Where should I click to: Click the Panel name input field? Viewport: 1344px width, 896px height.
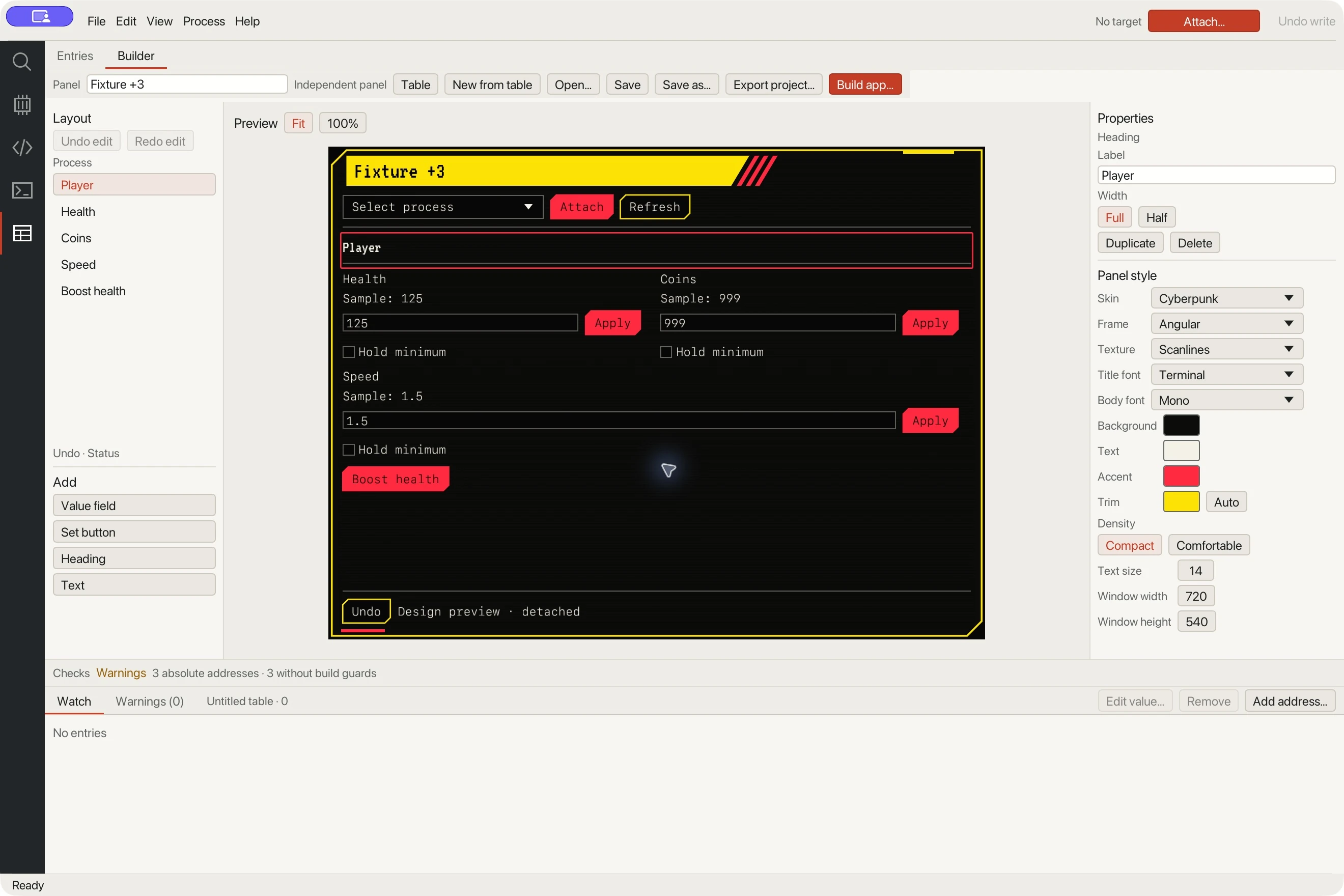point(187,85)
